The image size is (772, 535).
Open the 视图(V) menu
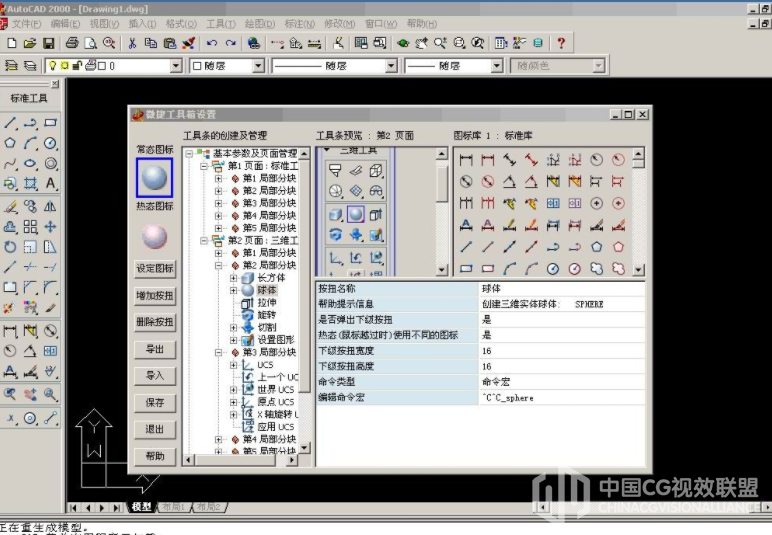click(104, 24)
